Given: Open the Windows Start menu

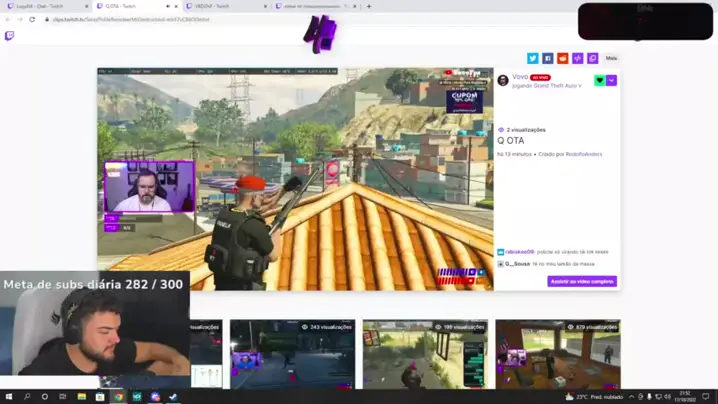Looking at the screenshot, I should click(9, 397).
